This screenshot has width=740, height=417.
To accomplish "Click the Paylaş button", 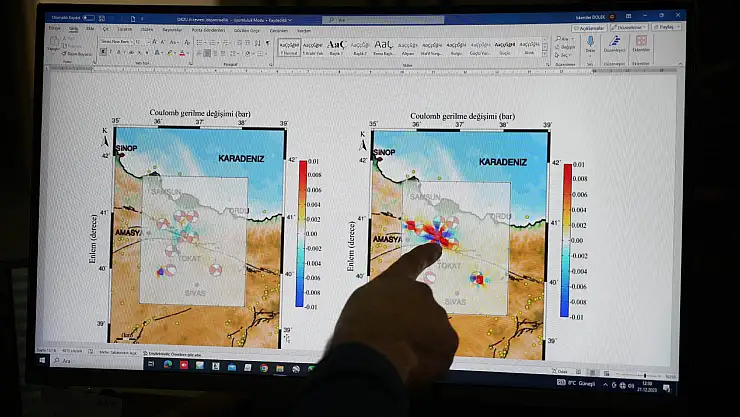I will coord(665,29).
